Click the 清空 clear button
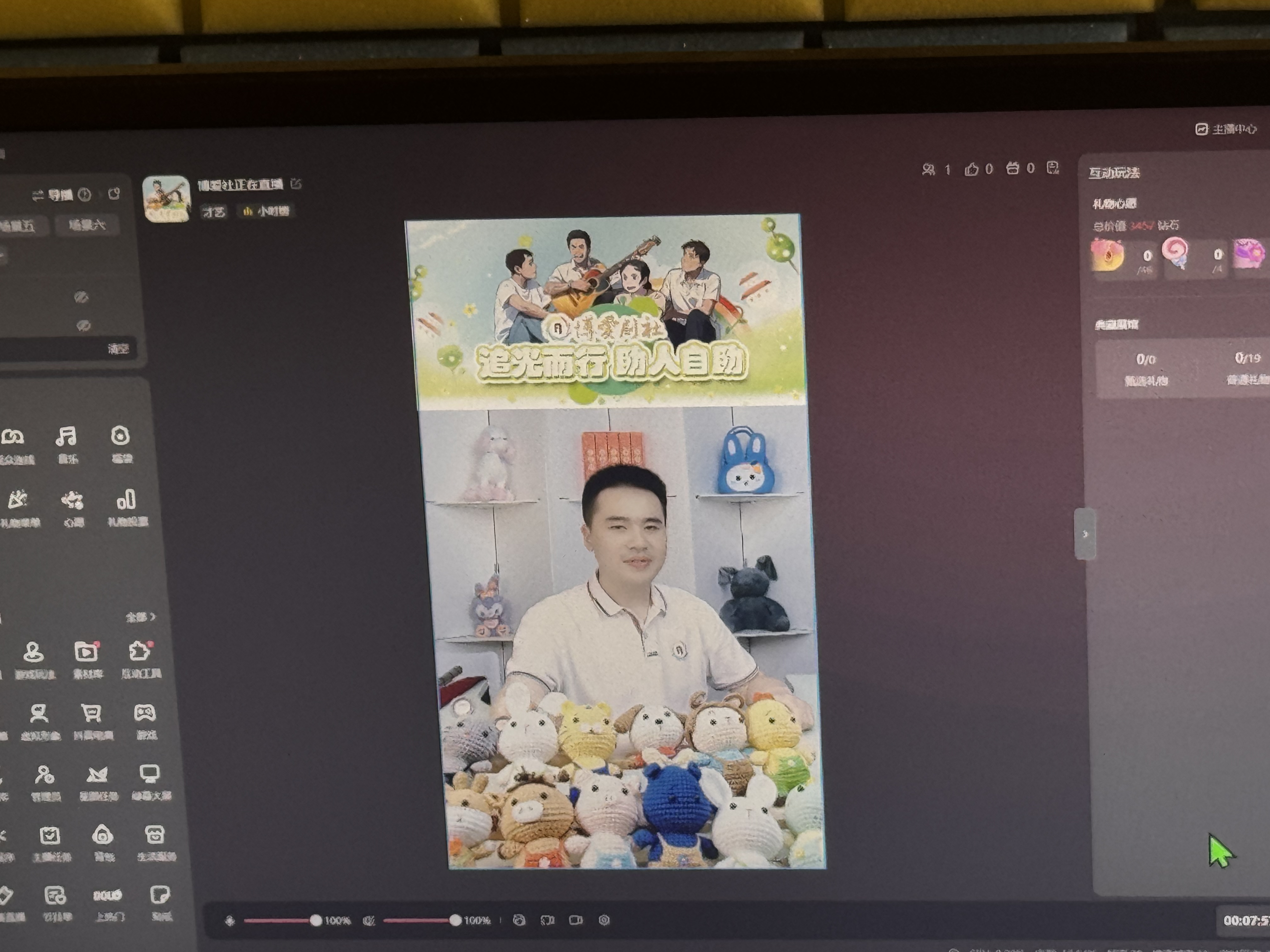 119,348
